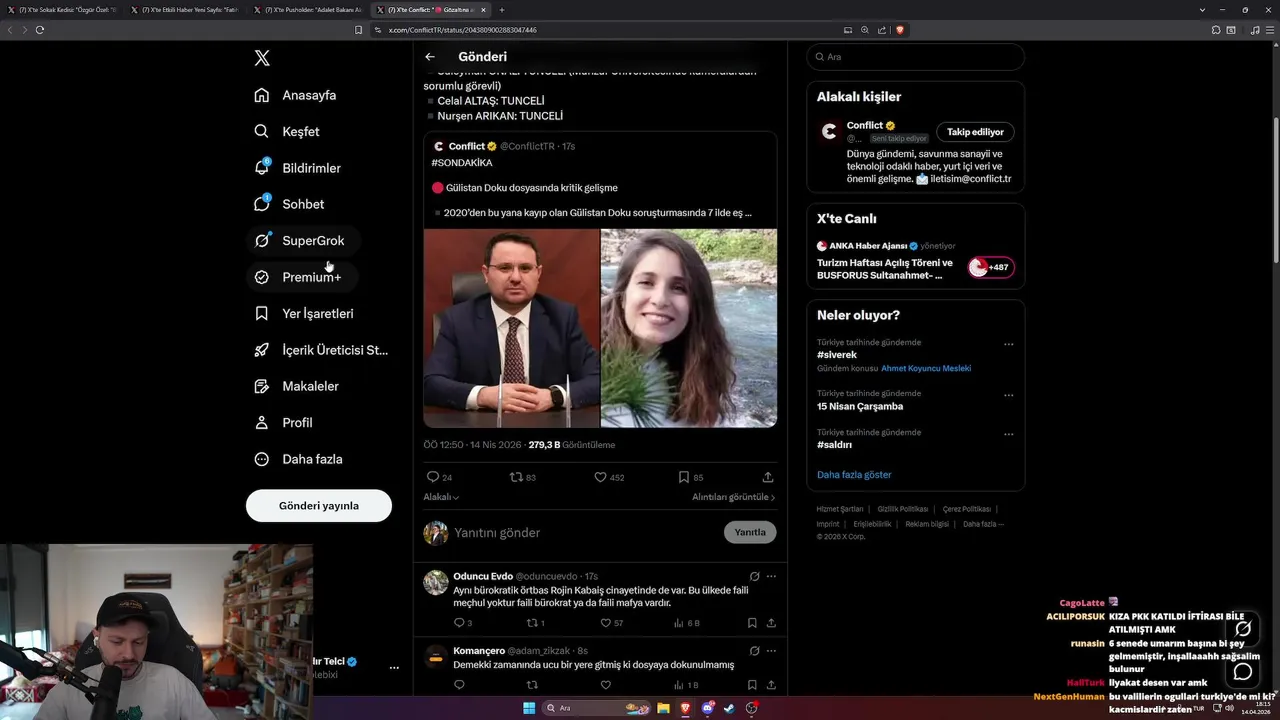Share Oduncu Evdo's reply
This screenshot has height=720, width=1280.
(x=771, y=623)
